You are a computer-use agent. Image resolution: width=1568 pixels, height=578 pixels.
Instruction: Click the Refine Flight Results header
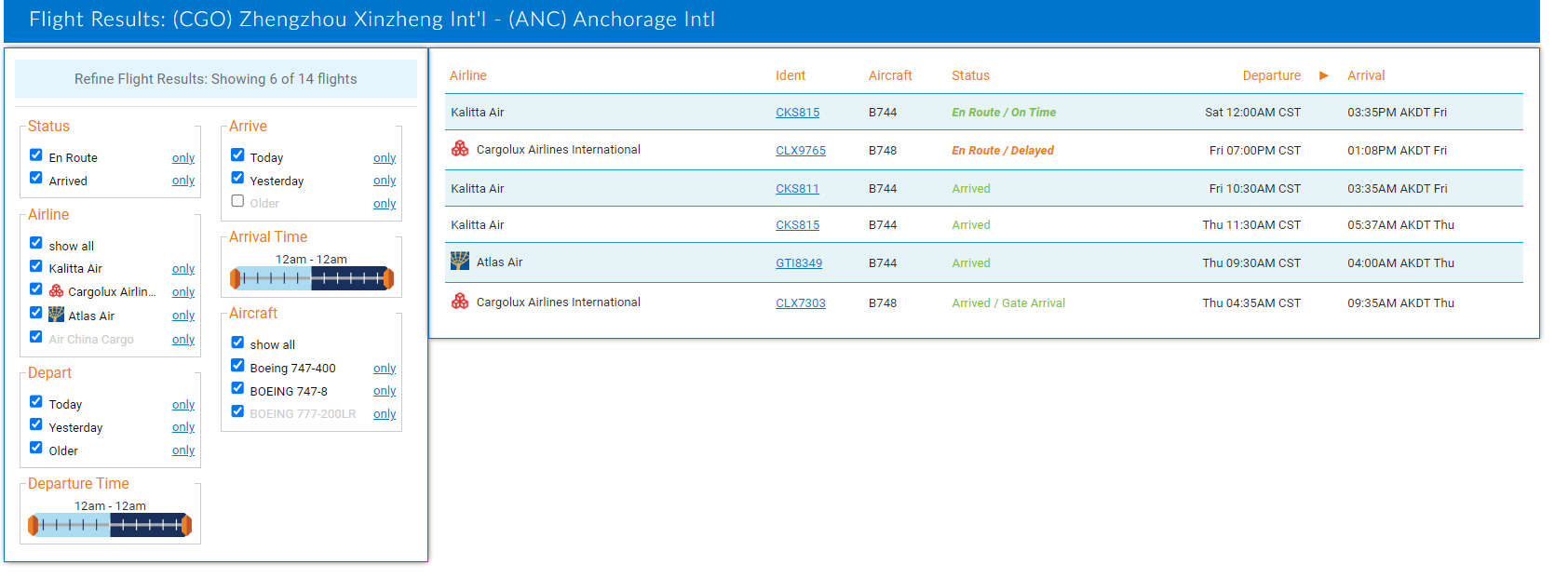click(216, 79)
